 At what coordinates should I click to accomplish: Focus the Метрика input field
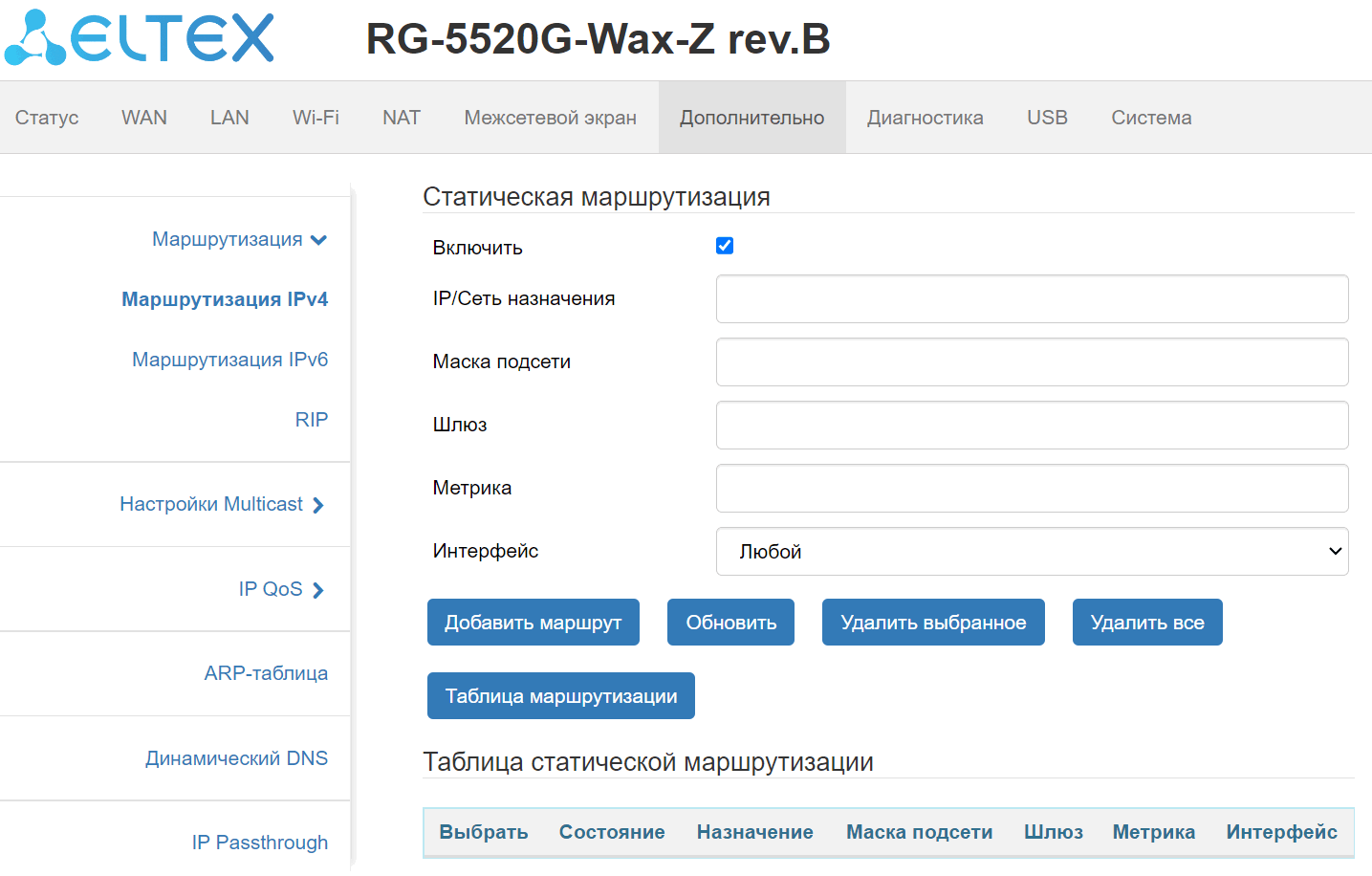click(x=1033, y=489)
